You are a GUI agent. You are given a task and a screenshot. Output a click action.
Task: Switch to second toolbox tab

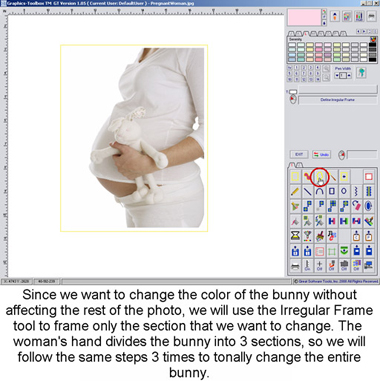[299, 165]
